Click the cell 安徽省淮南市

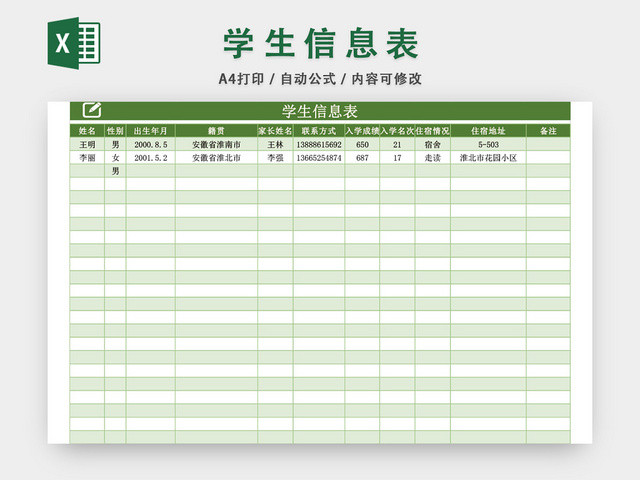[x=216, y=144]
